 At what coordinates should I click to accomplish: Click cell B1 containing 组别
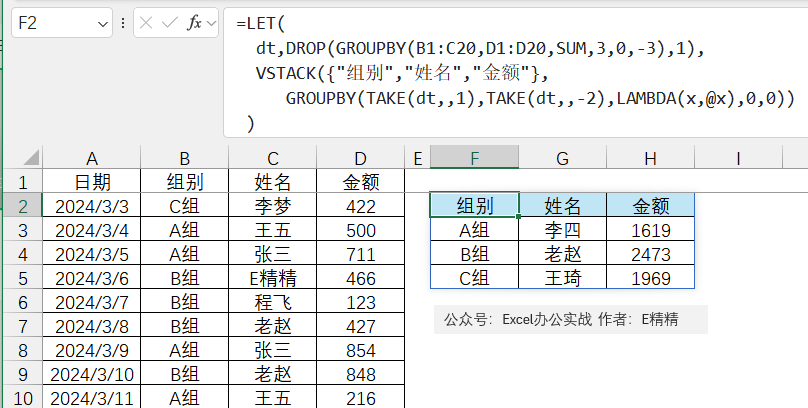tap(184, 181)
